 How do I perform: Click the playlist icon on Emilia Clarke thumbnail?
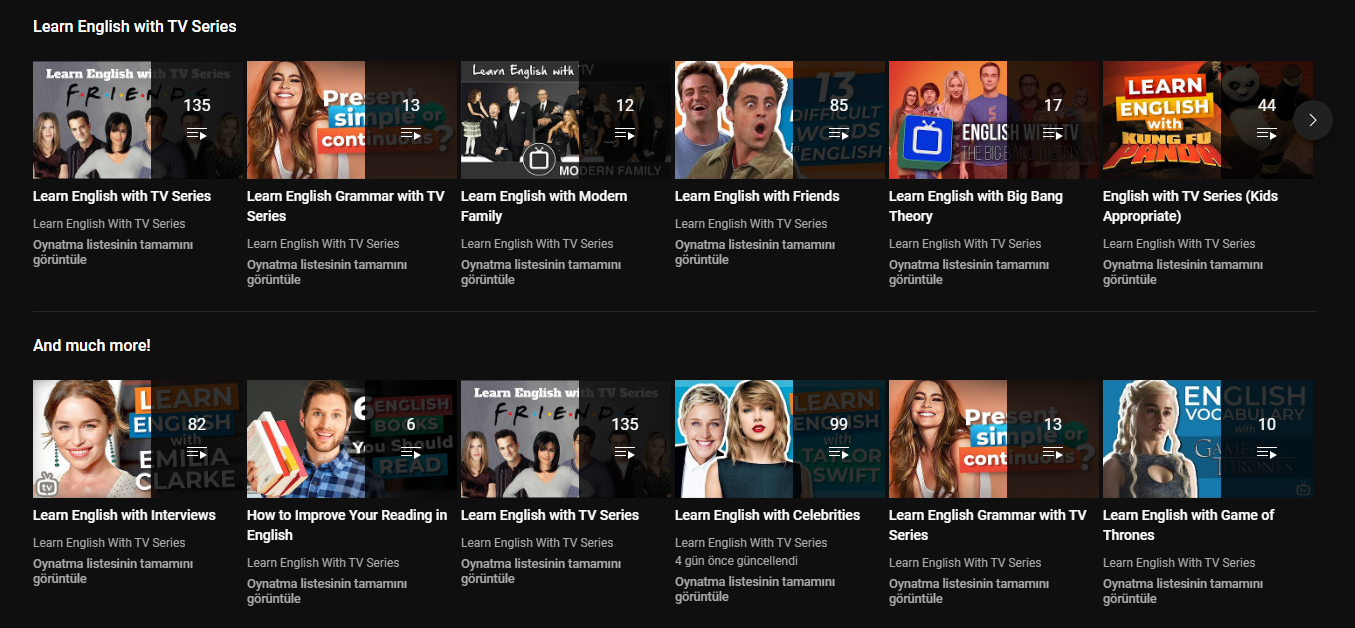tap(197, 453)
